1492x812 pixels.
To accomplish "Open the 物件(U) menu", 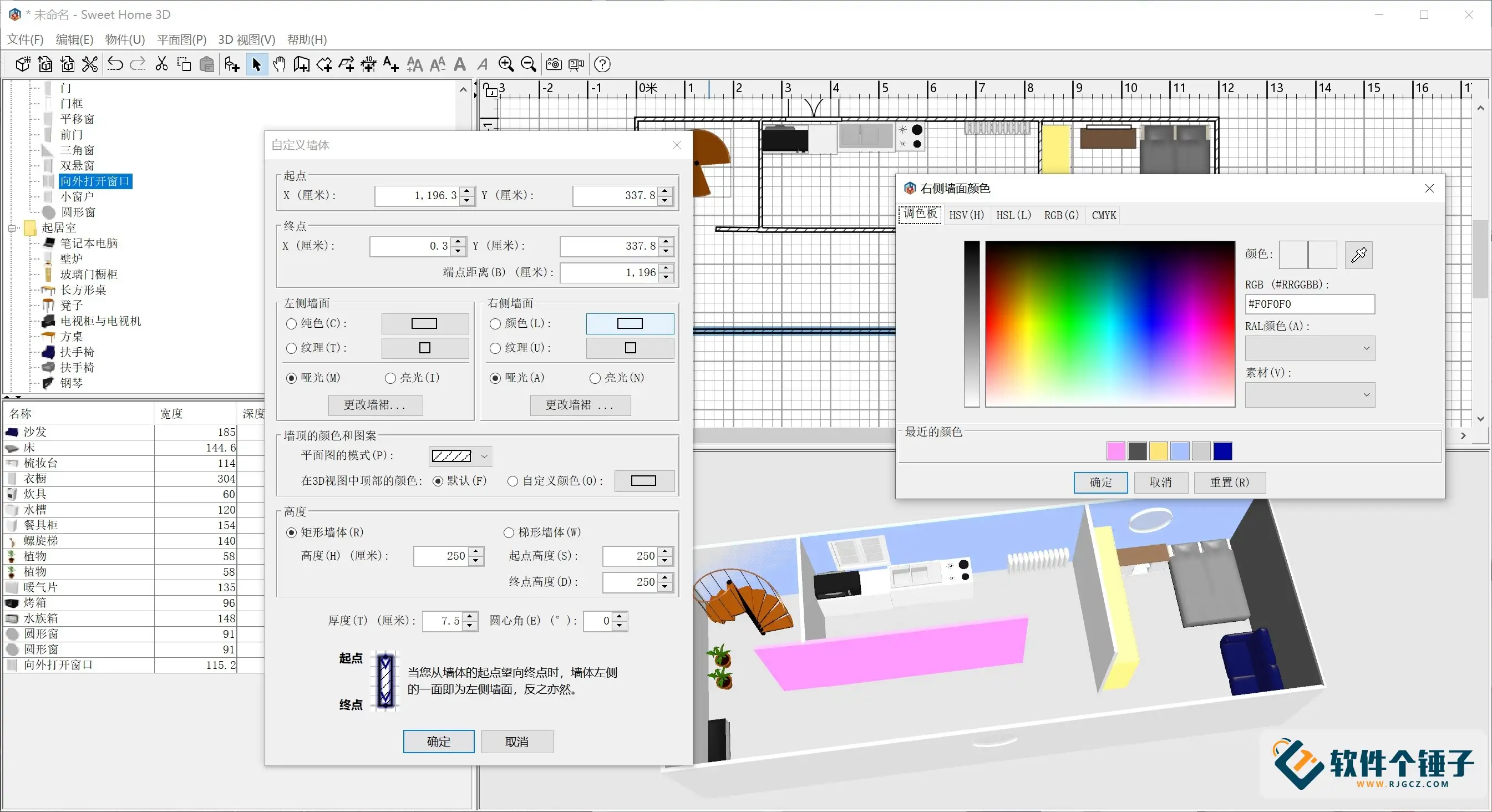I will pos(125,39).
